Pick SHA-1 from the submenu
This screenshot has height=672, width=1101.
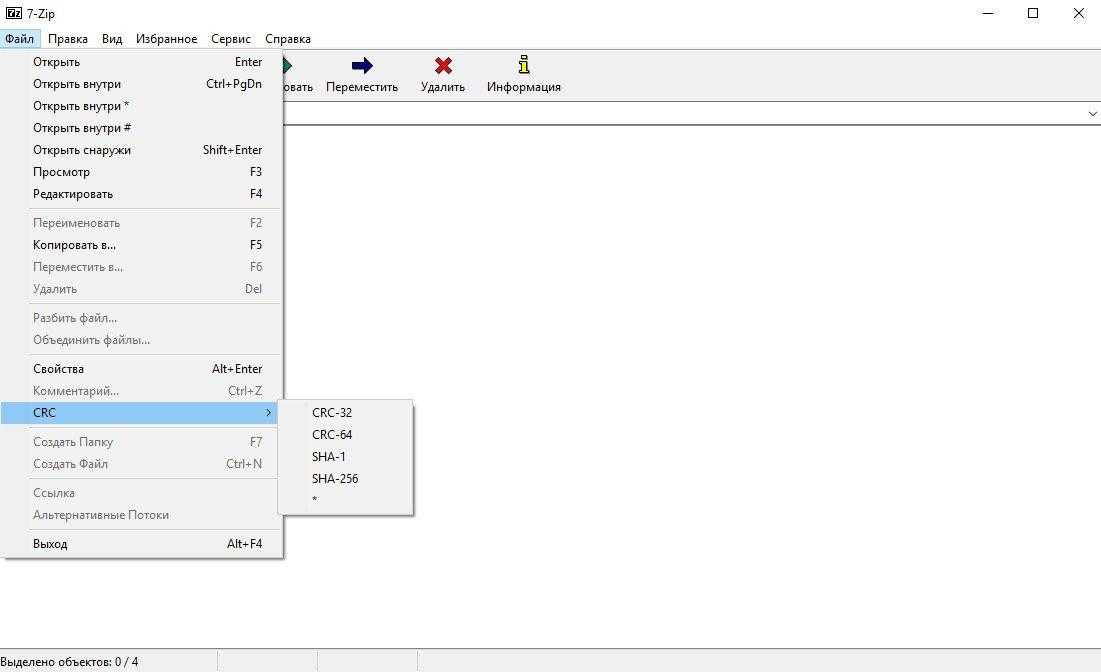345,456
